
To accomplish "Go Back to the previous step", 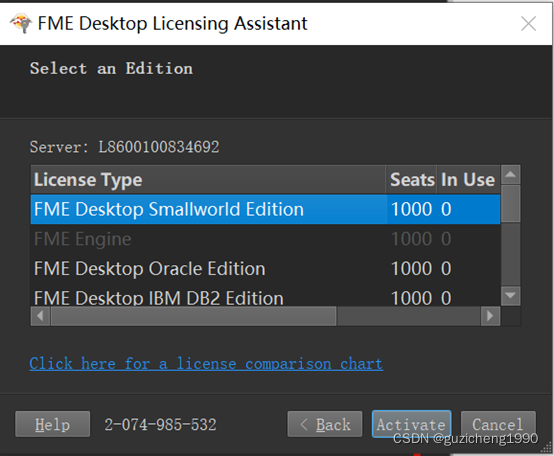I will pyautogui.click(x=325, y=424).
